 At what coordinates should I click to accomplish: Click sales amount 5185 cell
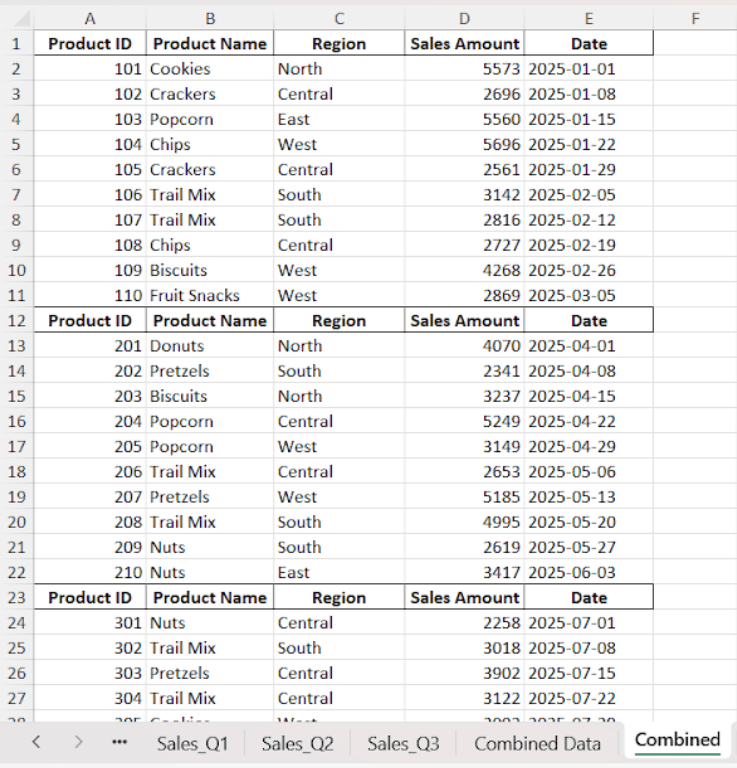coord(464,497)
